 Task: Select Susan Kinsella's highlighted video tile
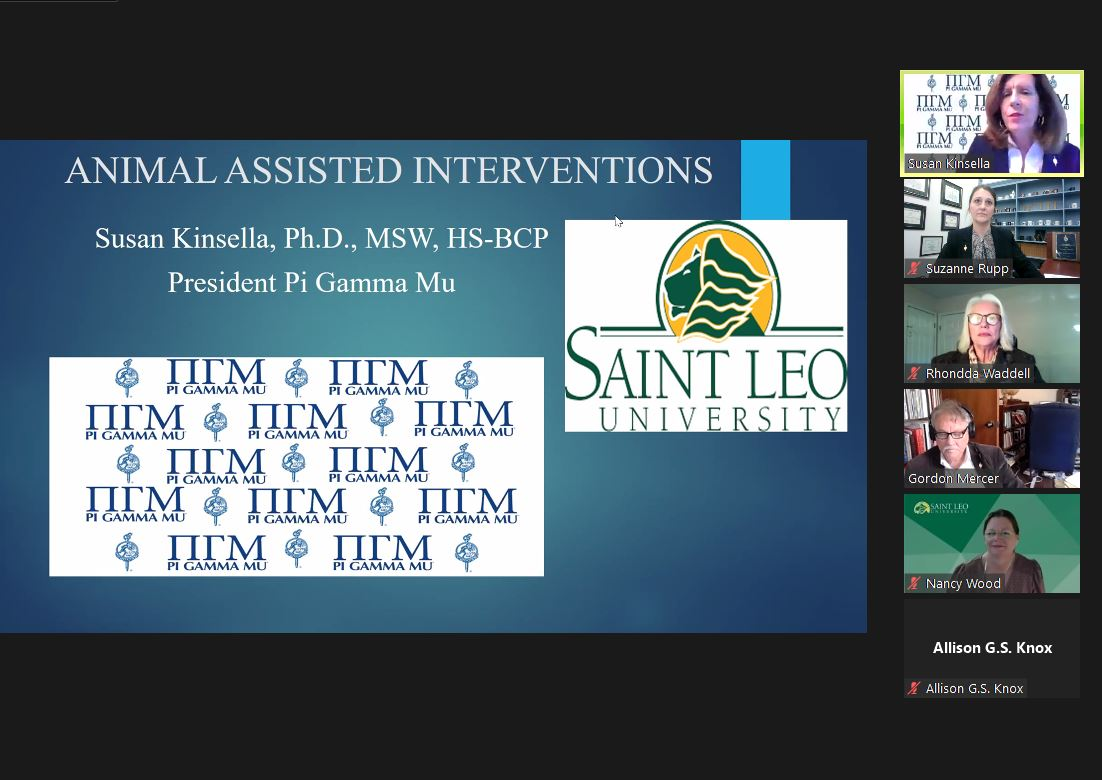(x=991, y=122)
